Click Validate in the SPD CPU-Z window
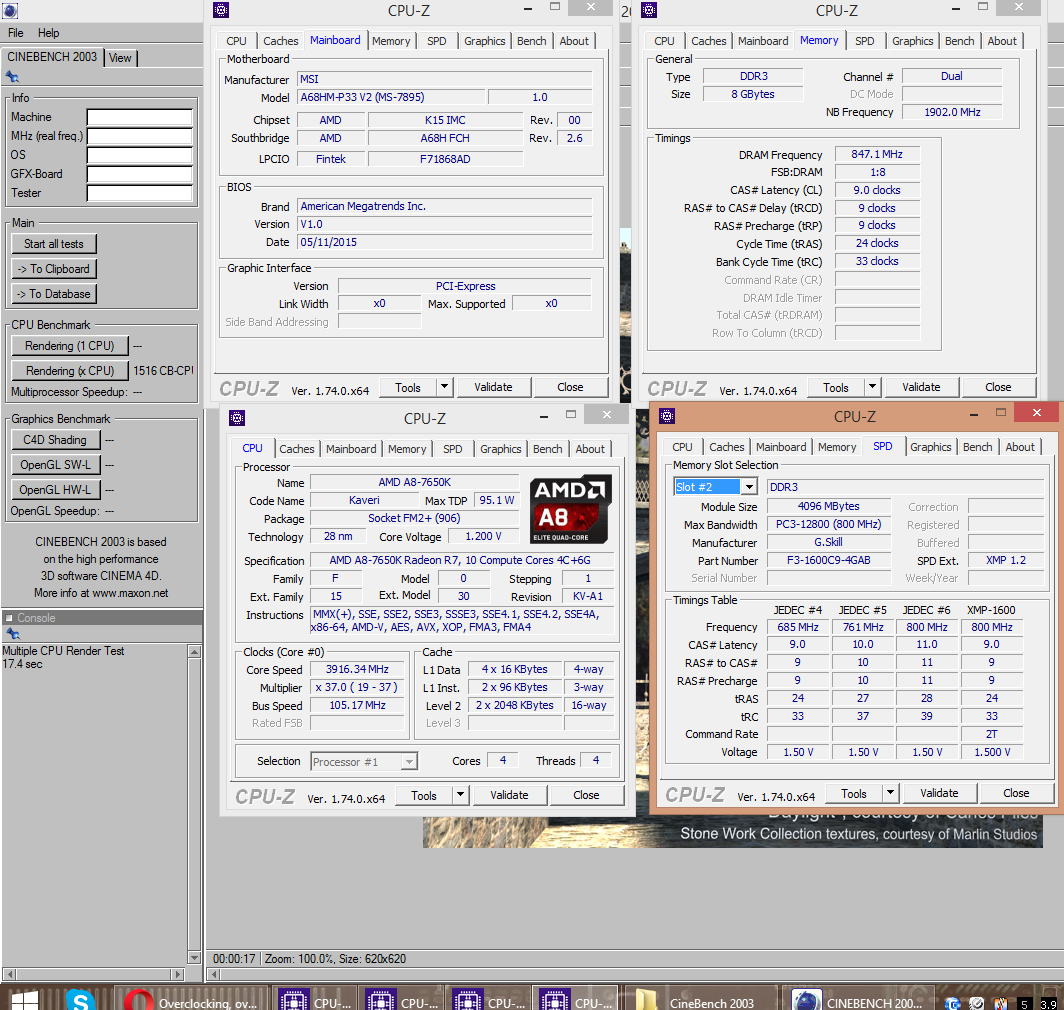 939,793
